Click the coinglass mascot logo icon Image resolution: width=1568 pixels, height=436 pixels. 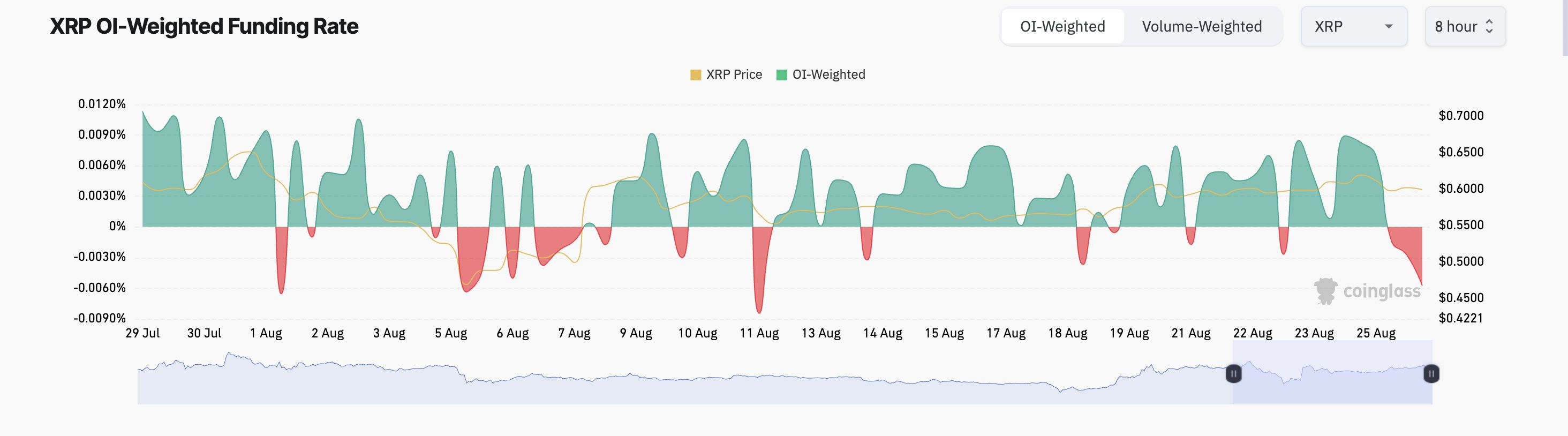[x=1325, y=291]
